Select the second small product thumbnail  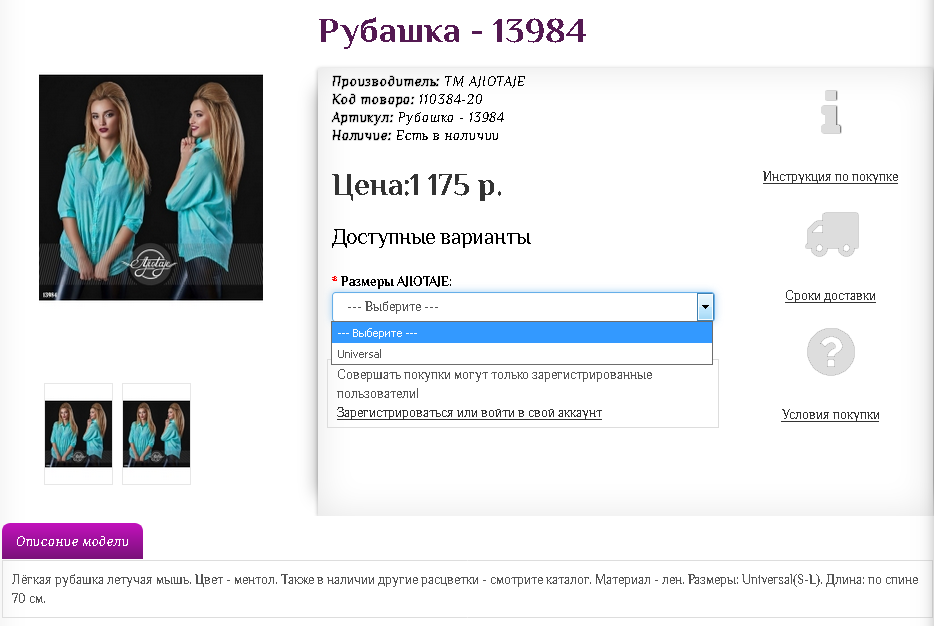coord(156,434)
